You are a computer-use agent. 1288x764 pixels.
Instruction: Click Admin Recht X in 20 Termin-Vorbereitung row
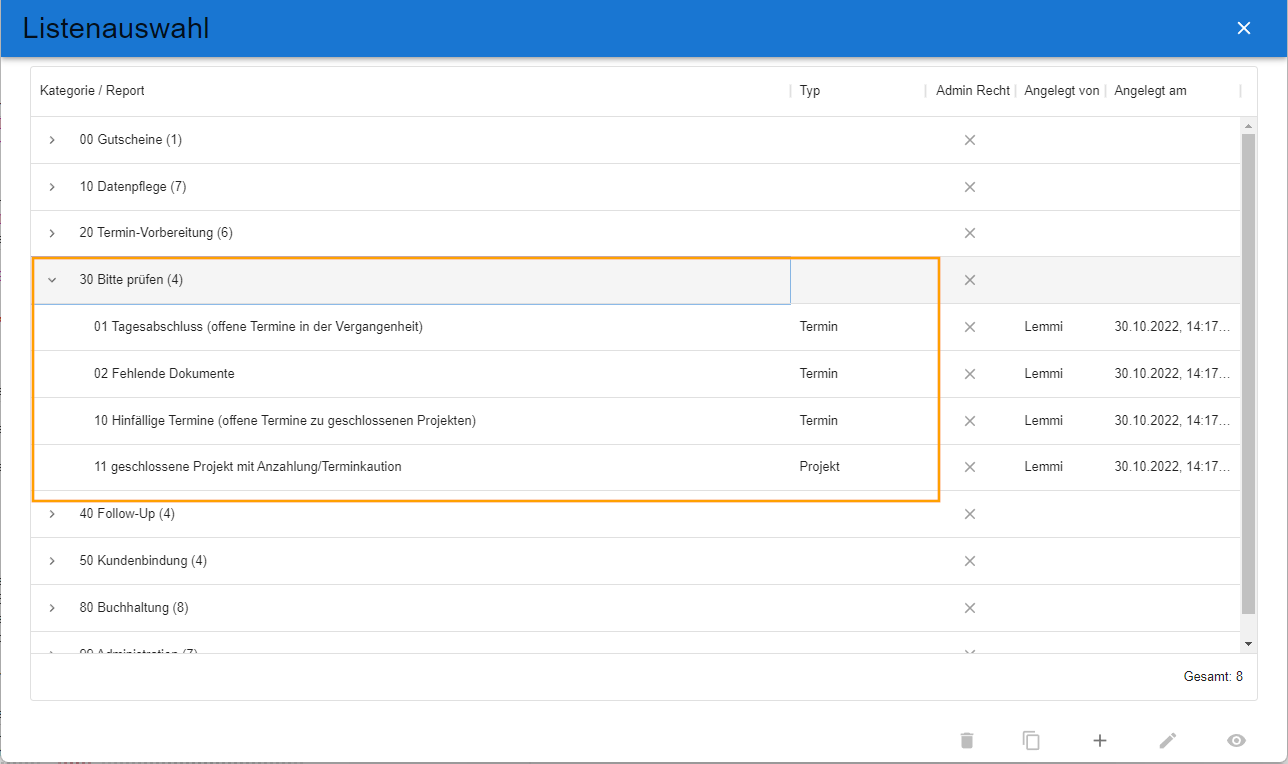coord(969,233)
